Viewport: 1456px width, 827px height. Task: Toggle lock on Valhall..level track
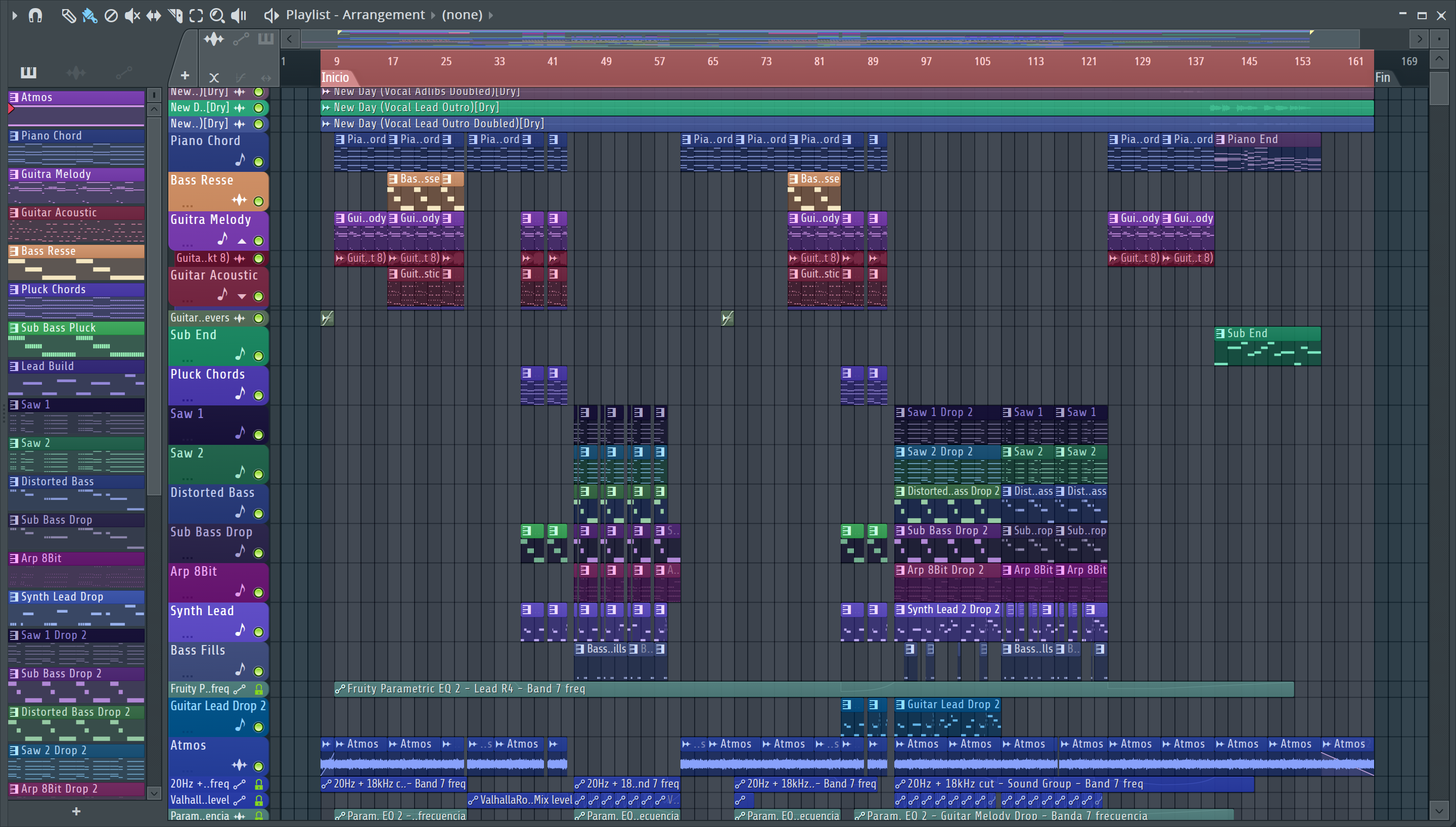(x=258, y=800)
